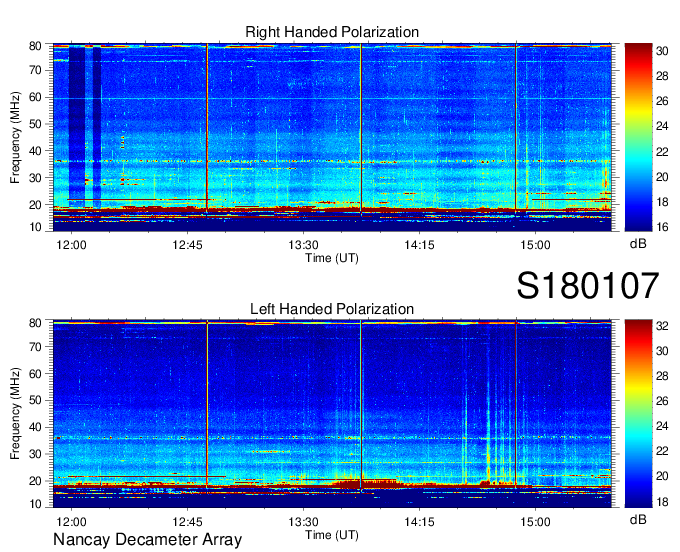Click the 80 MHz tick of right-handed plot
Image resolution: width=680 pixels, height=552 pixels.
tap(35, 46)
